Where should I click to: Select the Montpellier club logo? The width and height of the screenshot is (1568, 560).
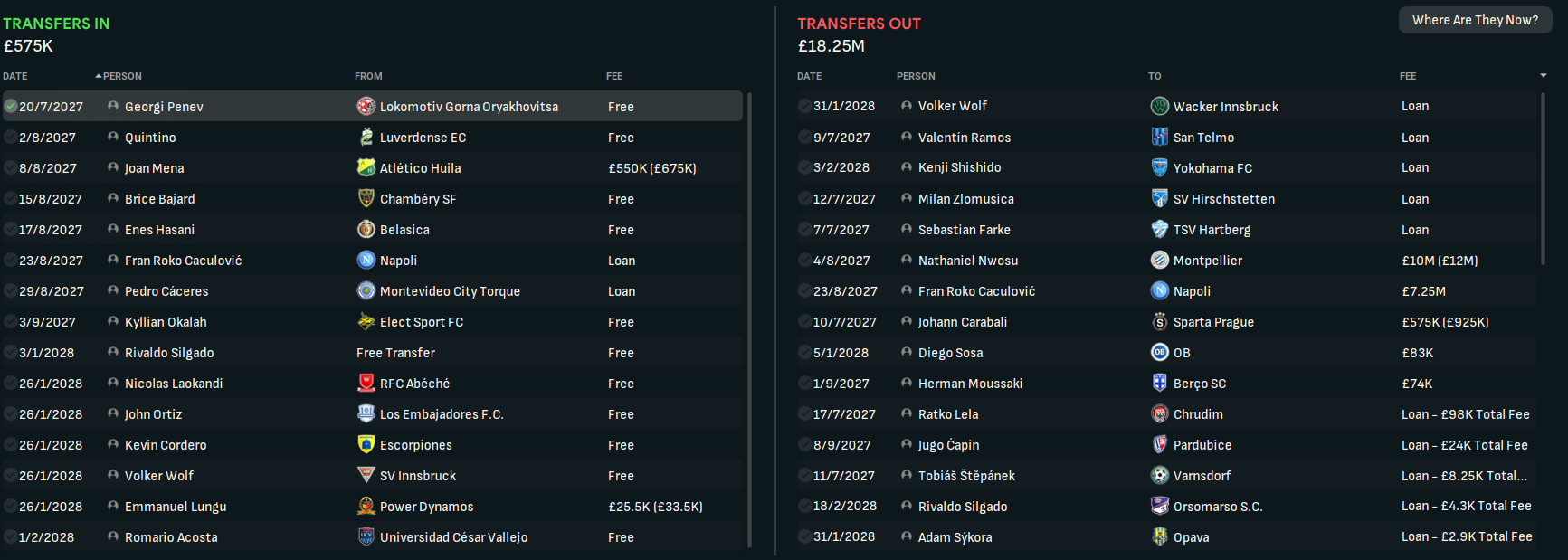pos(1160,261)
